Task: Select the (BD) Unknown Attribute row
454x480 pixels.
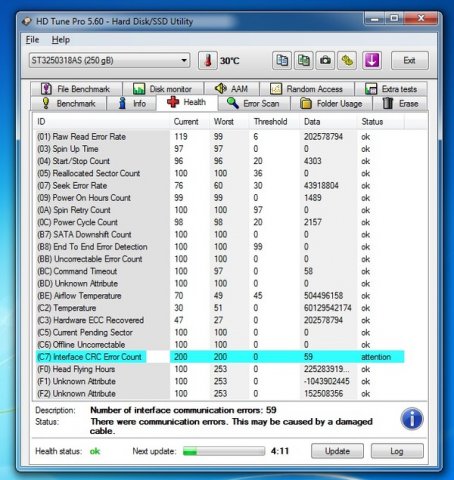Action: pos(220,283)
